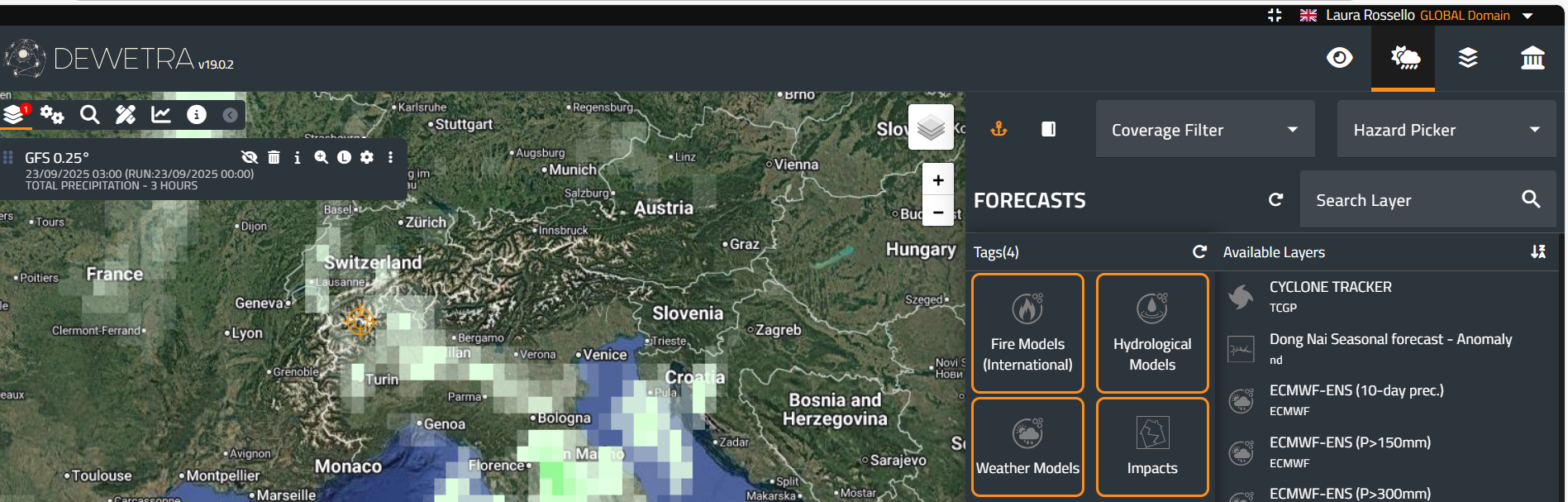Image resolution: width=1568 pixels, height=502 pixels.
Task: Toggle the Fire Models (International) tag
Action: 1027,333
